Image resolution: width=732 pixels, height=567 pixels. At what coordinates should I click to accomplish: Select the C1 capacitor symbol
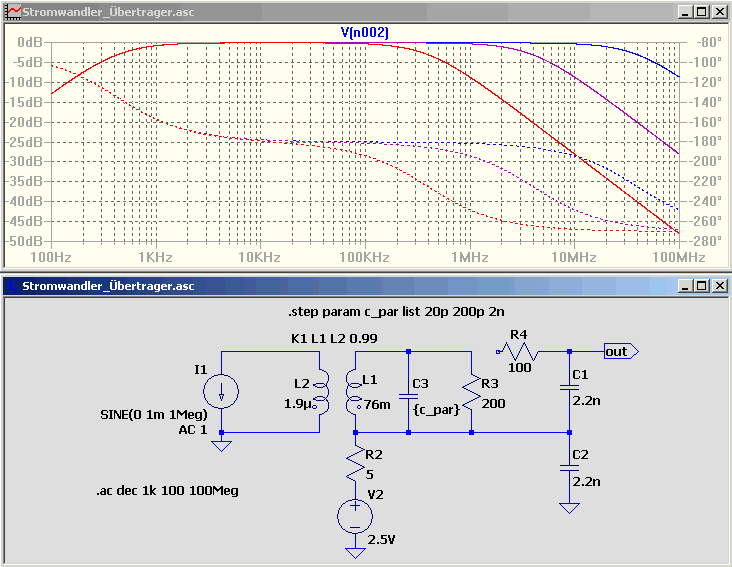[569, 387]
